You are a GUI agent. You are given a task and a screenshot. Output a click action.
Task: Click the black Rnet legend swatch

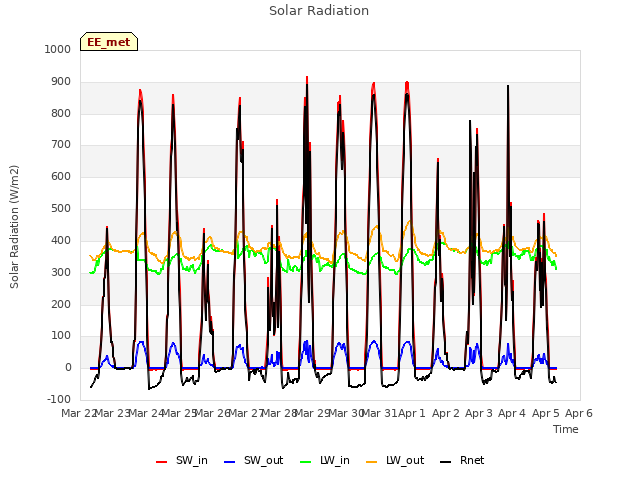click(x=445, y=462)
